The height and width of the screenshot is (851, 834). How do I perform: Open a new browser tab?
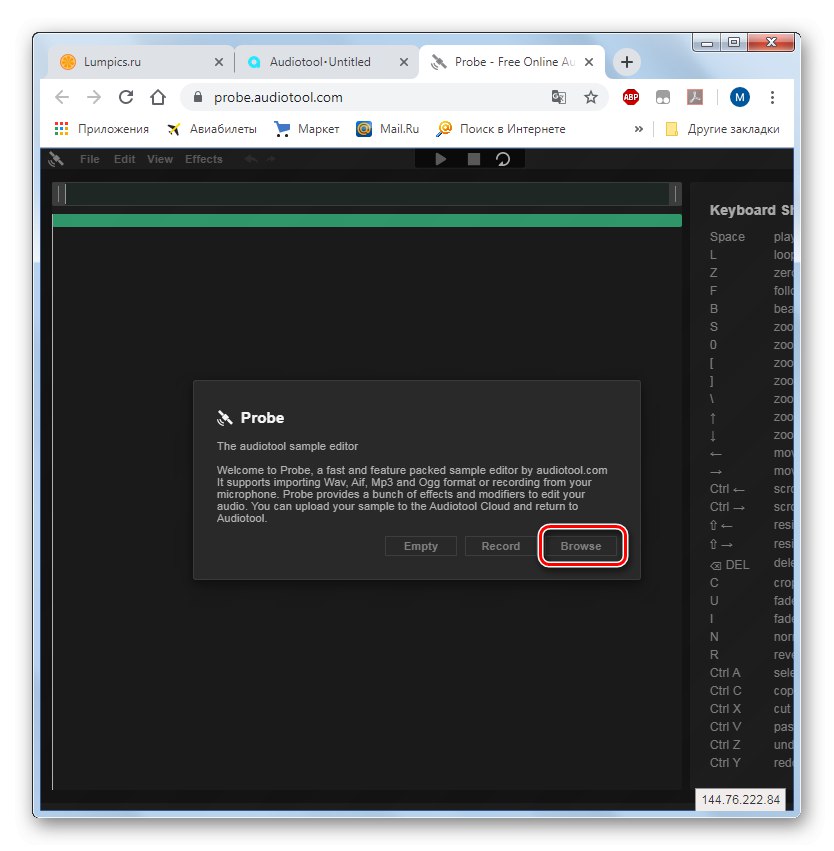click(627, 62)
